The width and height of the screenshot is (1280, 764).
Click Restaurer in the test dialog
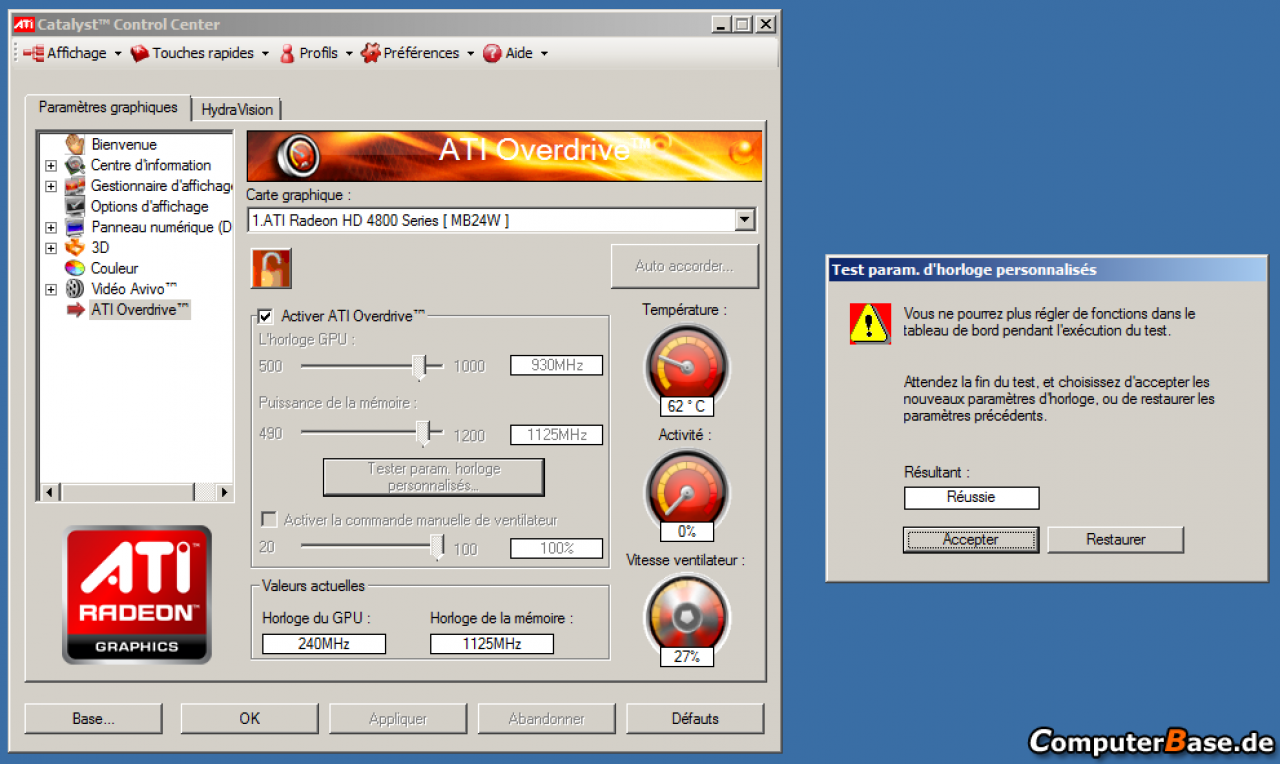(1116, 539)
